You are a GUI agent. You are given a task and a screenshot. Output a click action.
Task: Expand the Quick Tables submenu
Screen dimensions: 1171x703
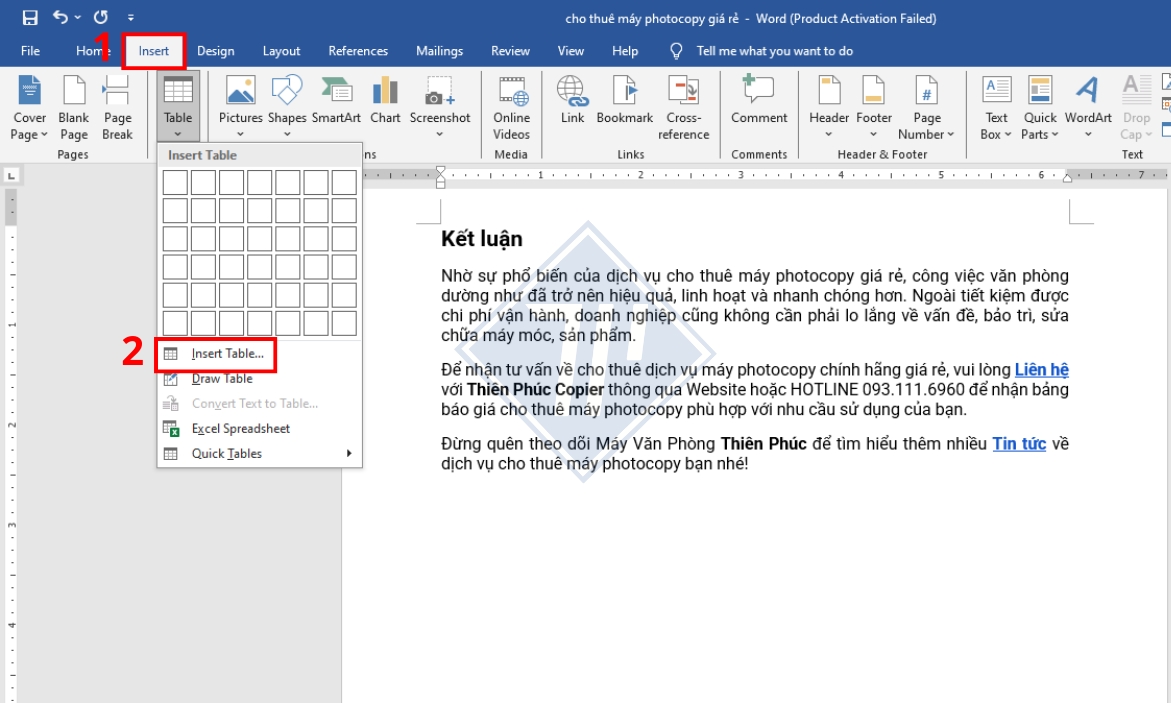(x=227, y=454)
